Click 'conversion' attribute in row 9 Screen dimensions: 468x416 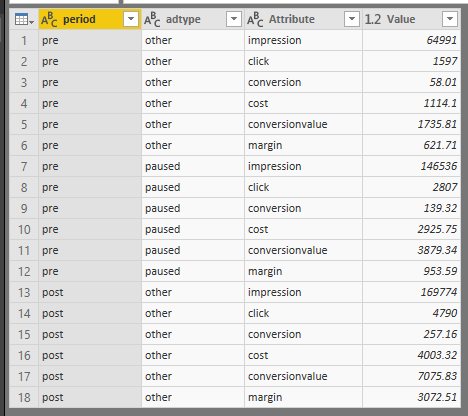(275, 208)
